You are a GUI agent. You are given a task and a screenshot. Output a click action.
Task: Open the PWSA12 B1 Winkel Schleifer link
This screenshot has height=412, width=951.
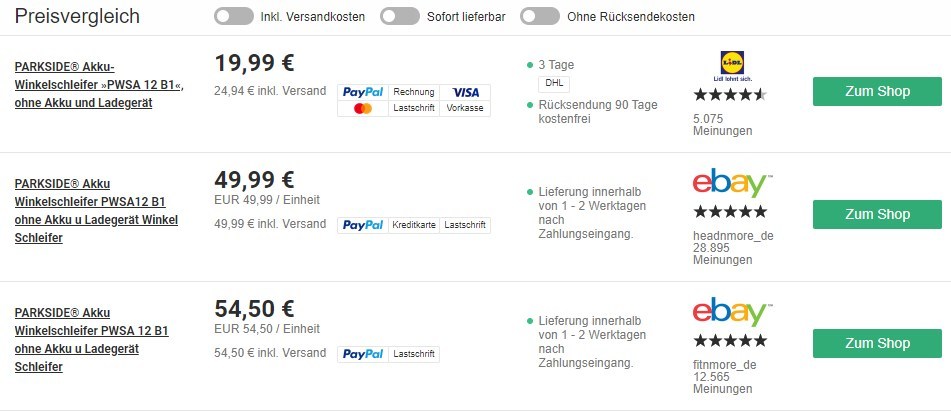(x=96, y=211)
